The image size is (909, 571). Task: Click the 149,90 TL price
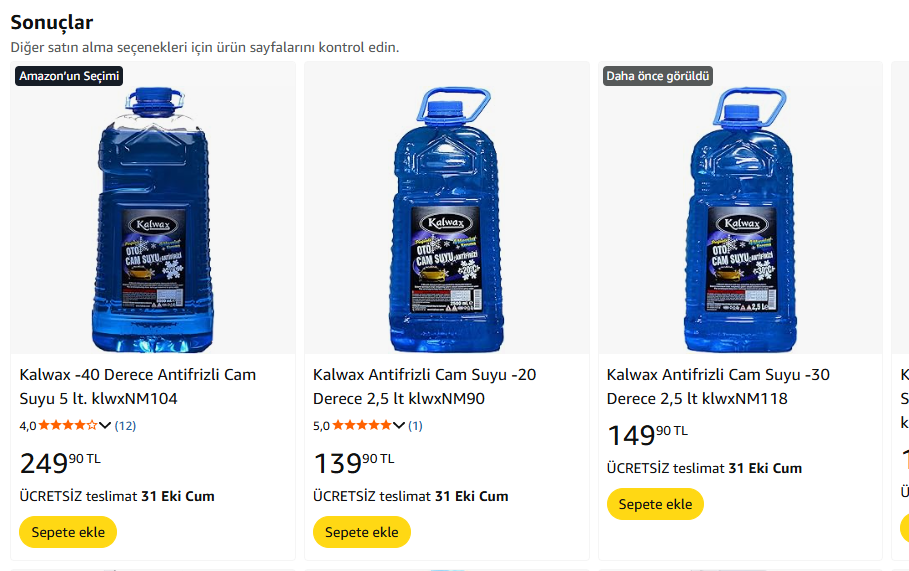pos(647,435)
